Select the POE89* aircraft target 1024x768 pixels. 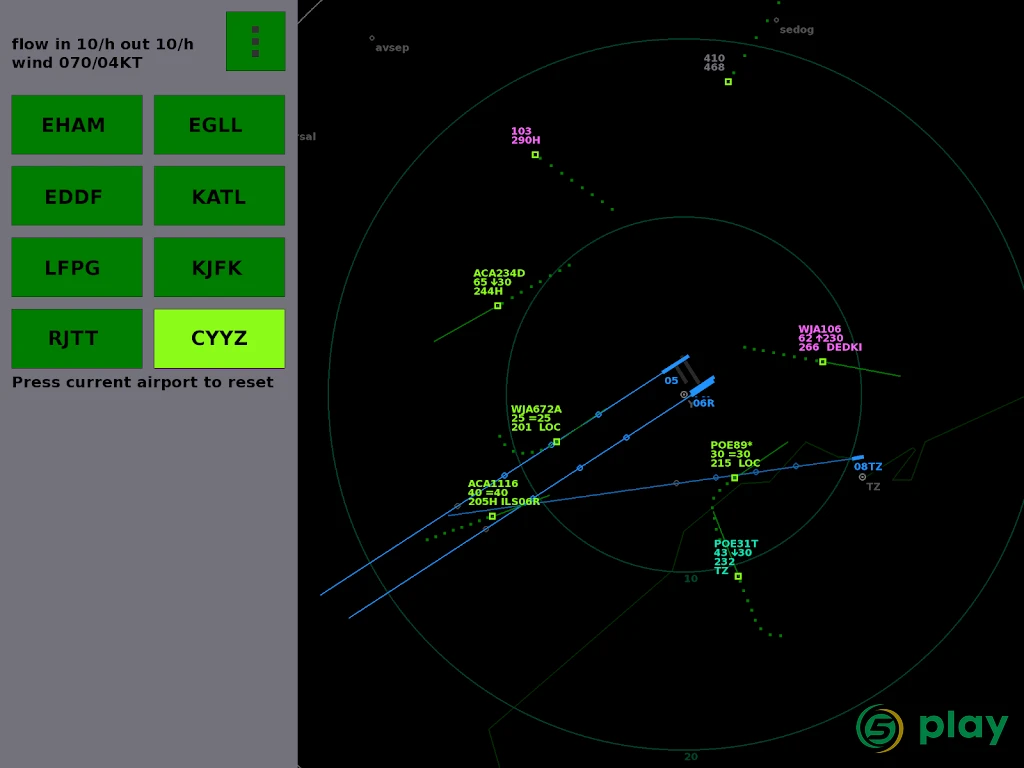point(735,478)
